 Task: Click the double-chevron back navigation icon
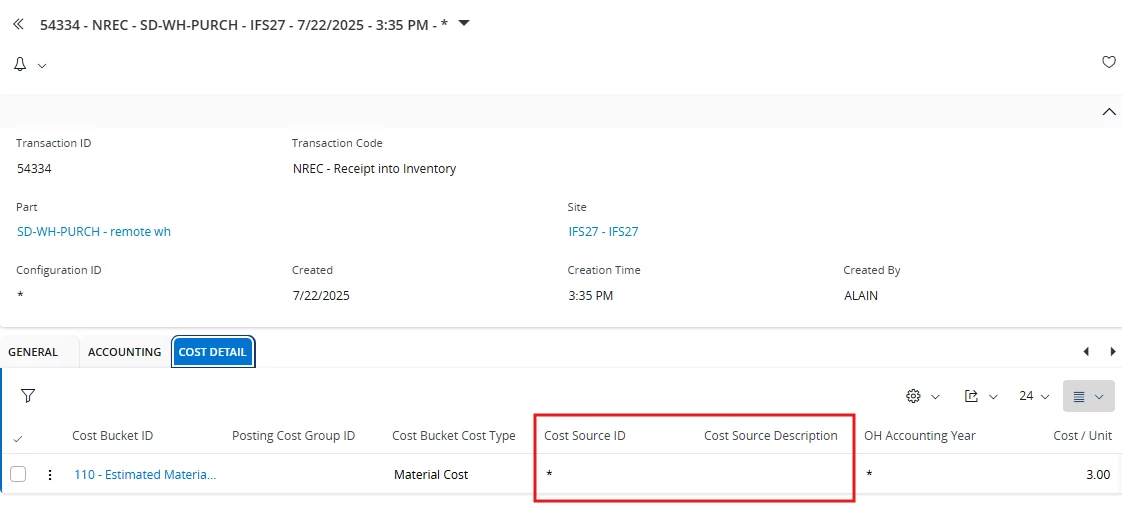tap(19, 24)
